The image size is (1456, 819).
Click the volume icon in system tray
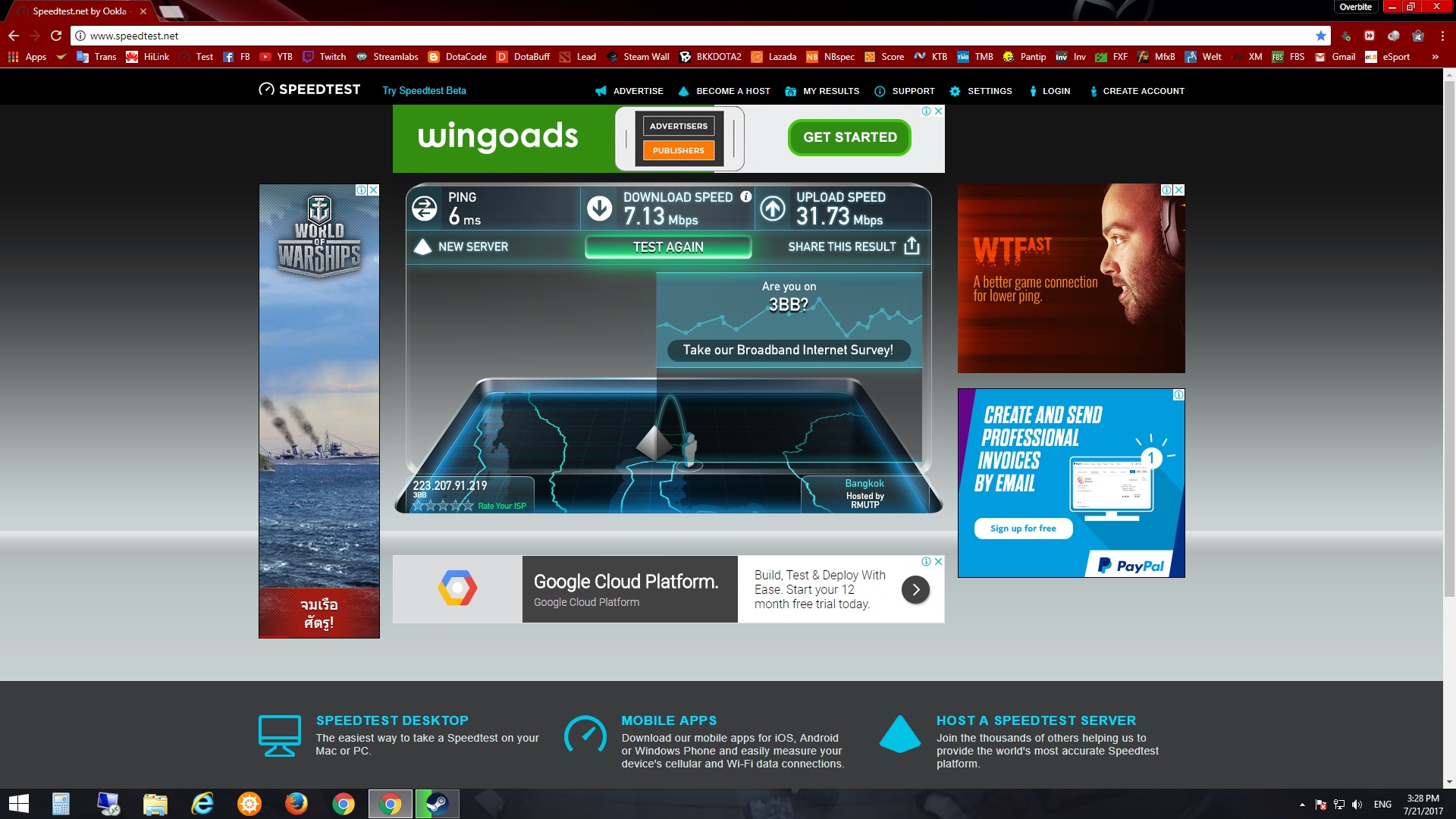click(x=1357, y=805)
